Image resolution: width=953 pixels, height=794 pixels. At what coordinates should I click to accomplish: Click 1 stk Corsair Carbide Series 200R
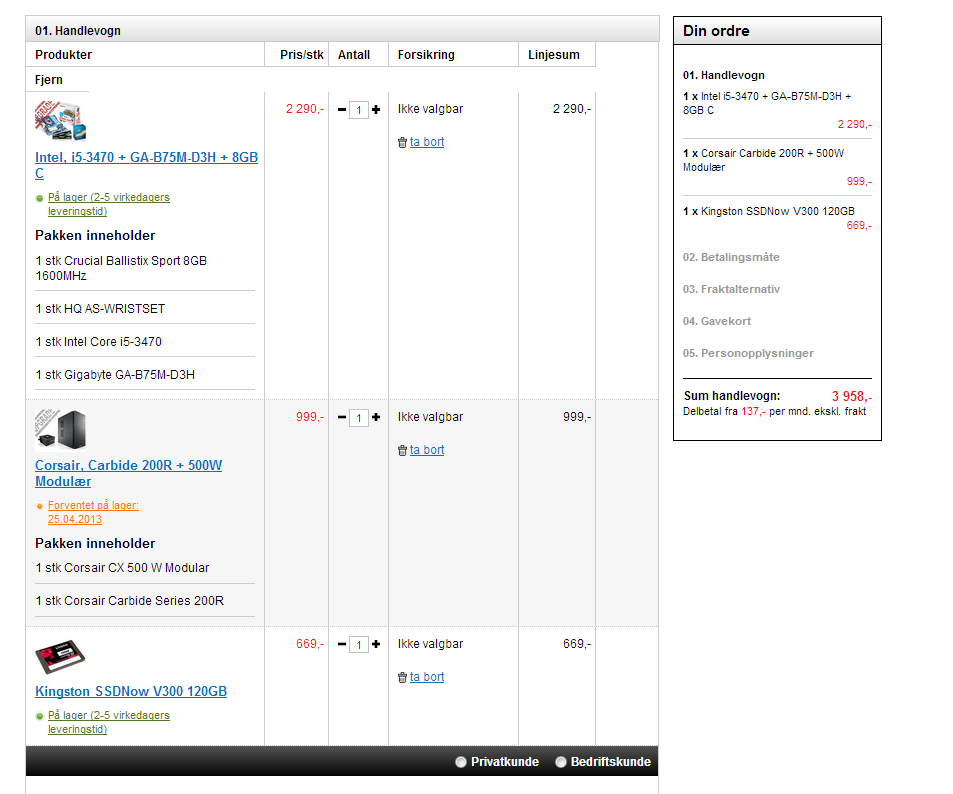[x=129, y=601]
